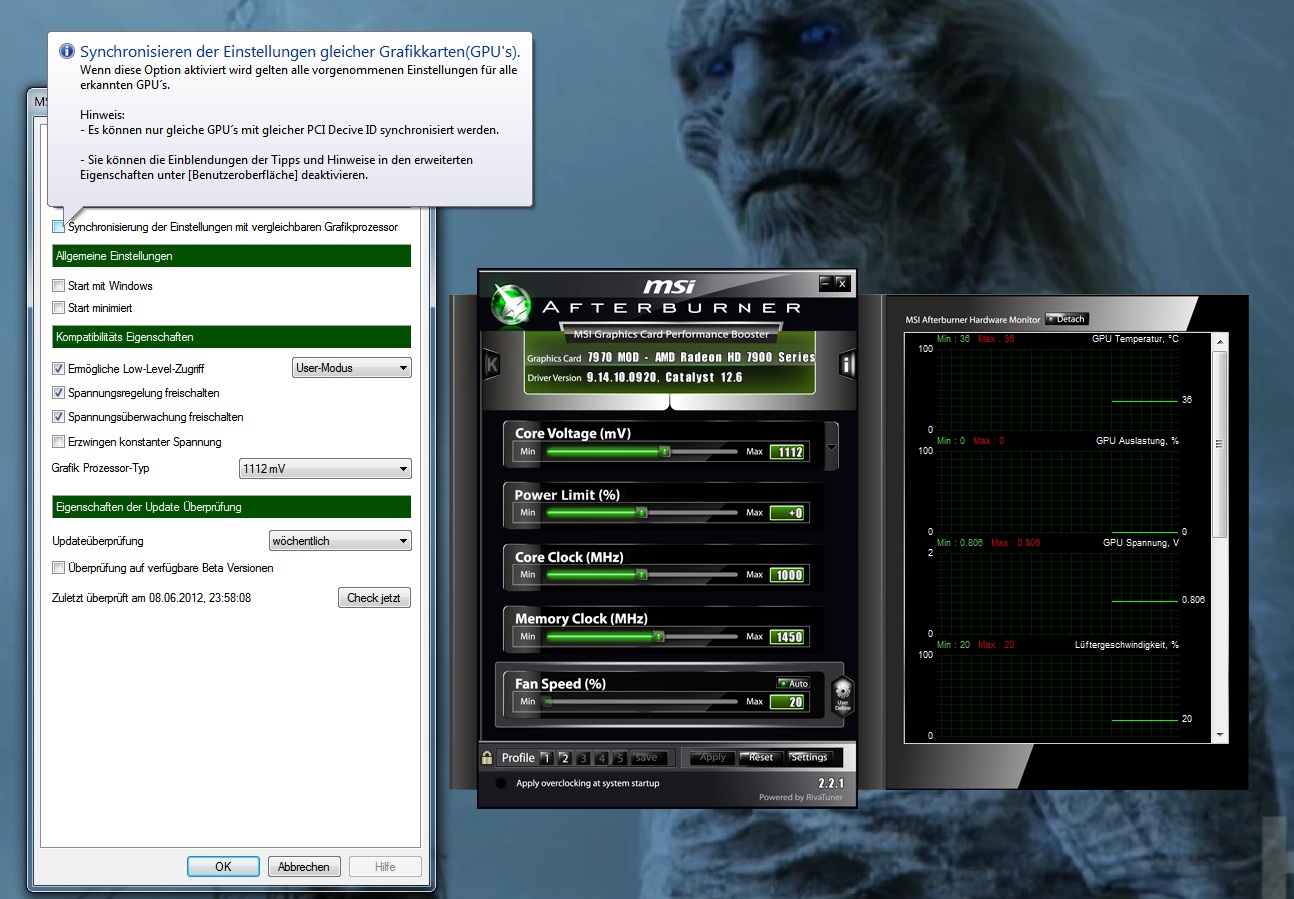Click the Kompatibilitäts Eigenschaften section header
1294x899 pixels.
tap(231, 337)
